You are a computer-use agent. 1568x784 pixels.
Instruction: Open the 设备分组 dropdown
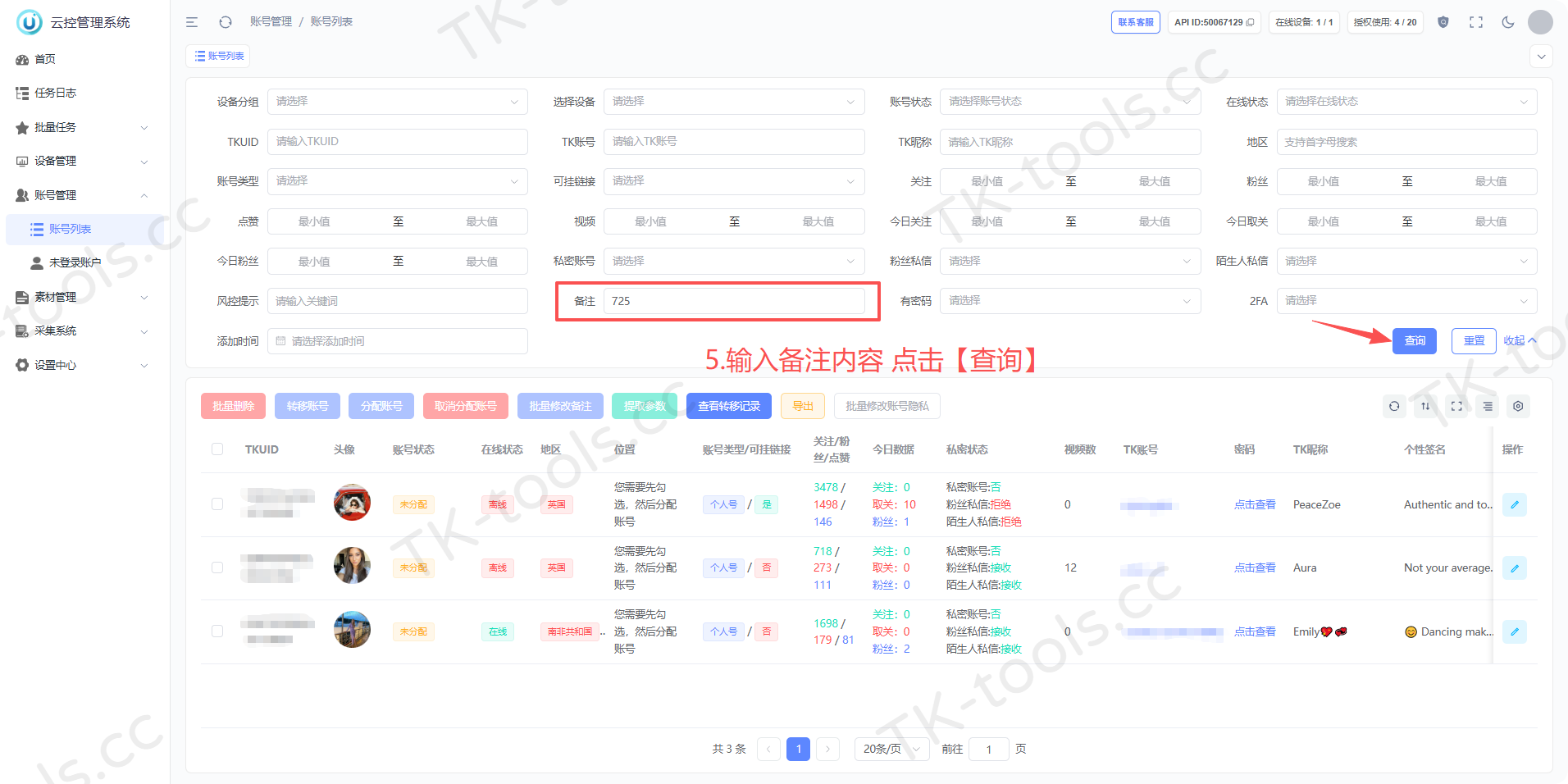398,102
